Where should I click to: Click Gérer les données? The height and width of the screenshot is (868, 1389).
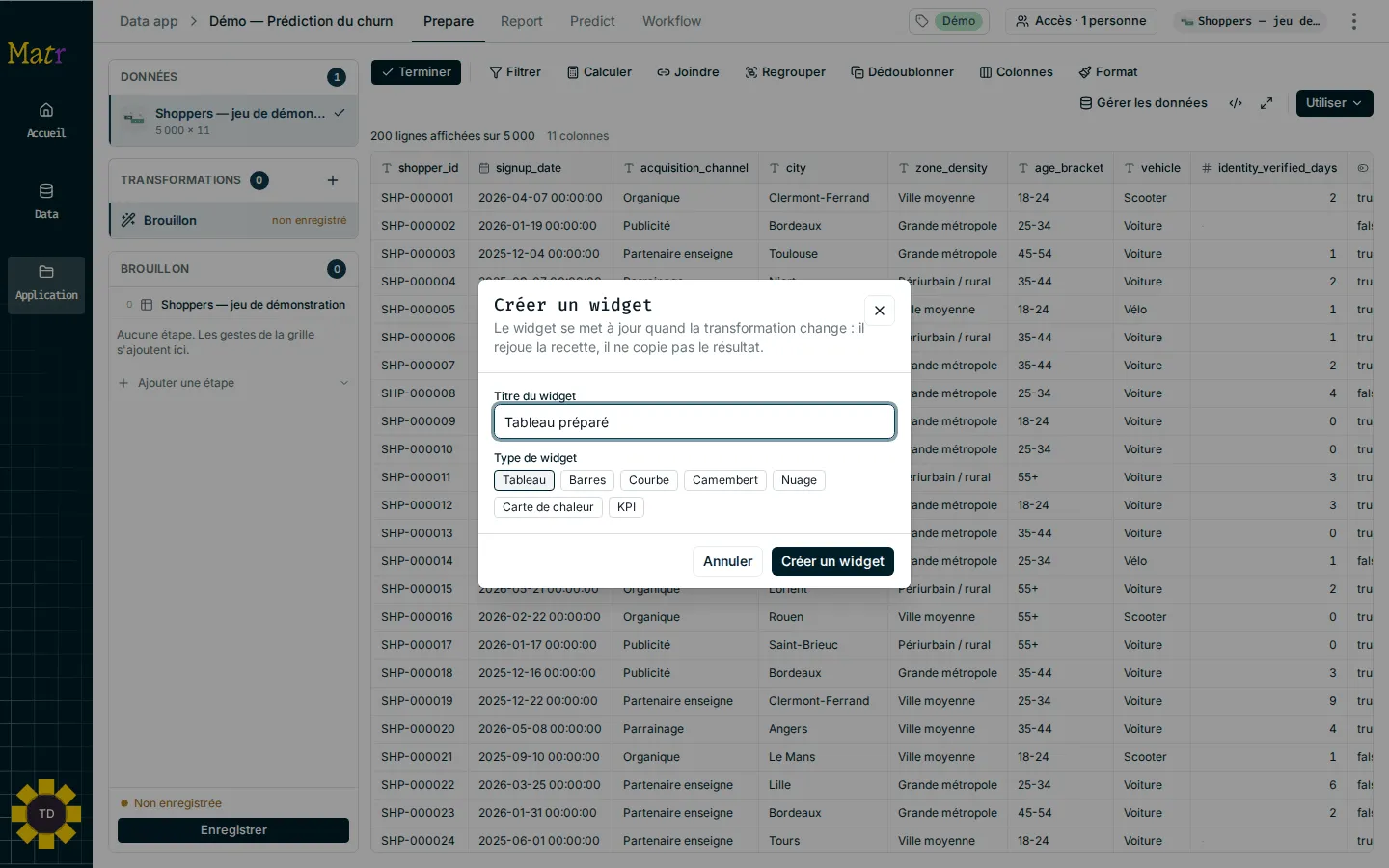point(1143,103)
